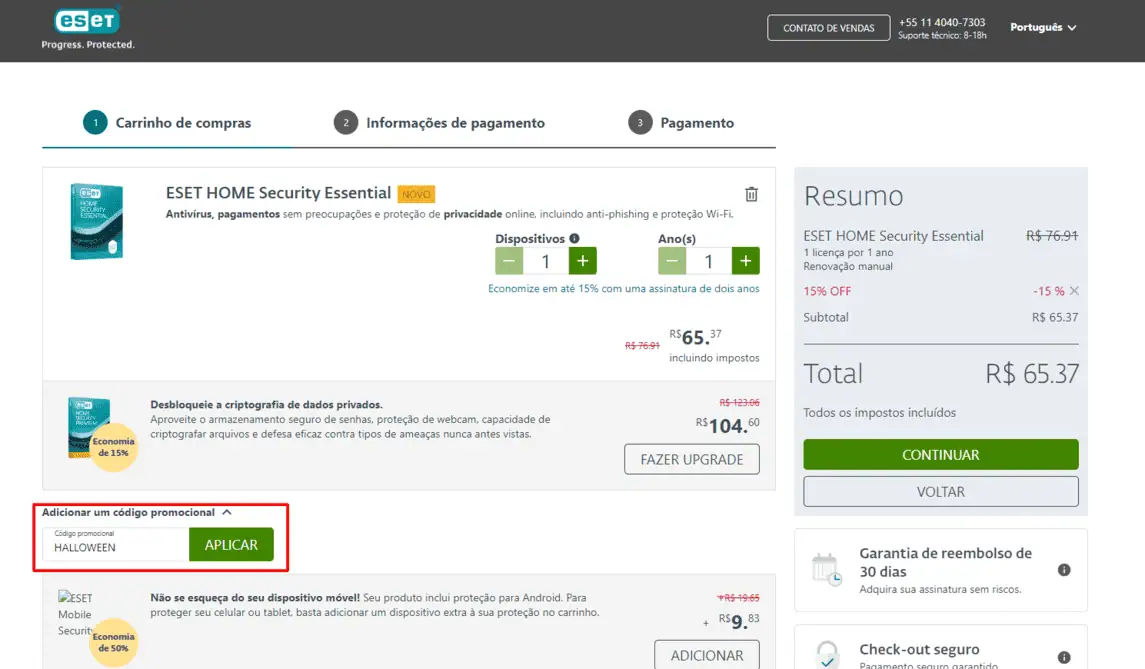The width and height of the screenshot is (1145, 669).
Task: Click the green CONTINUAR button
Action: [x=941, y=454]
